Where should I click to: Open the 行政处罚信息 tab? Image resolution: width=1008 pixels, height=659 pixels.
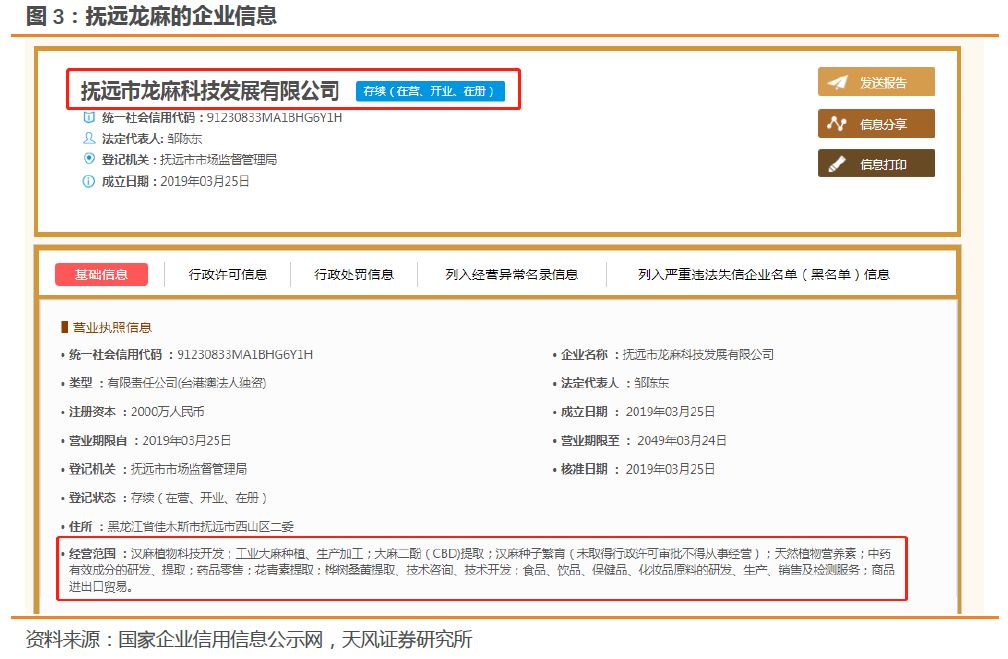[x=354, y=275]
